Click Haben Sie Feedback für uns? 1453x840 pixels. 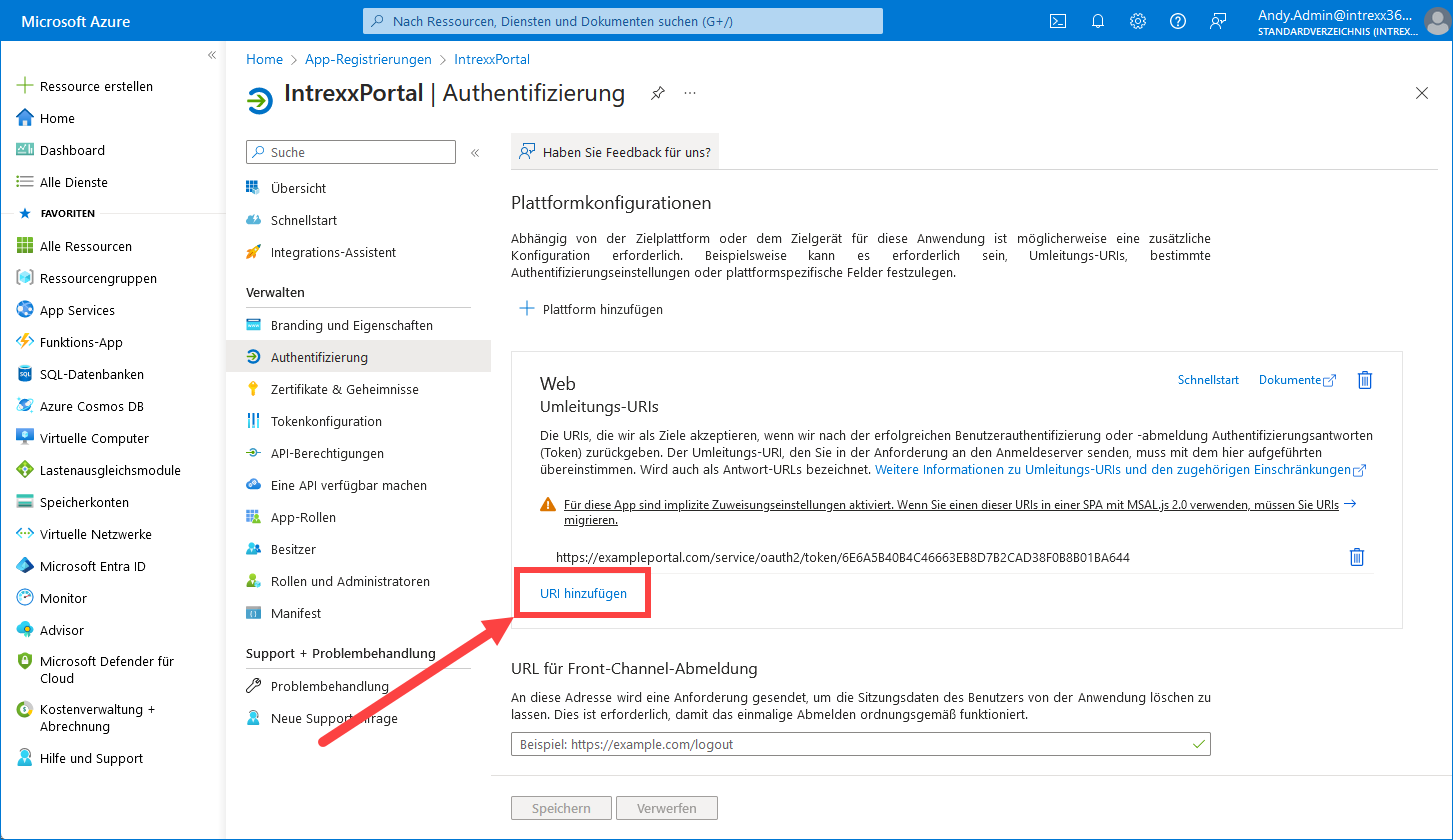tap(615, 152)
